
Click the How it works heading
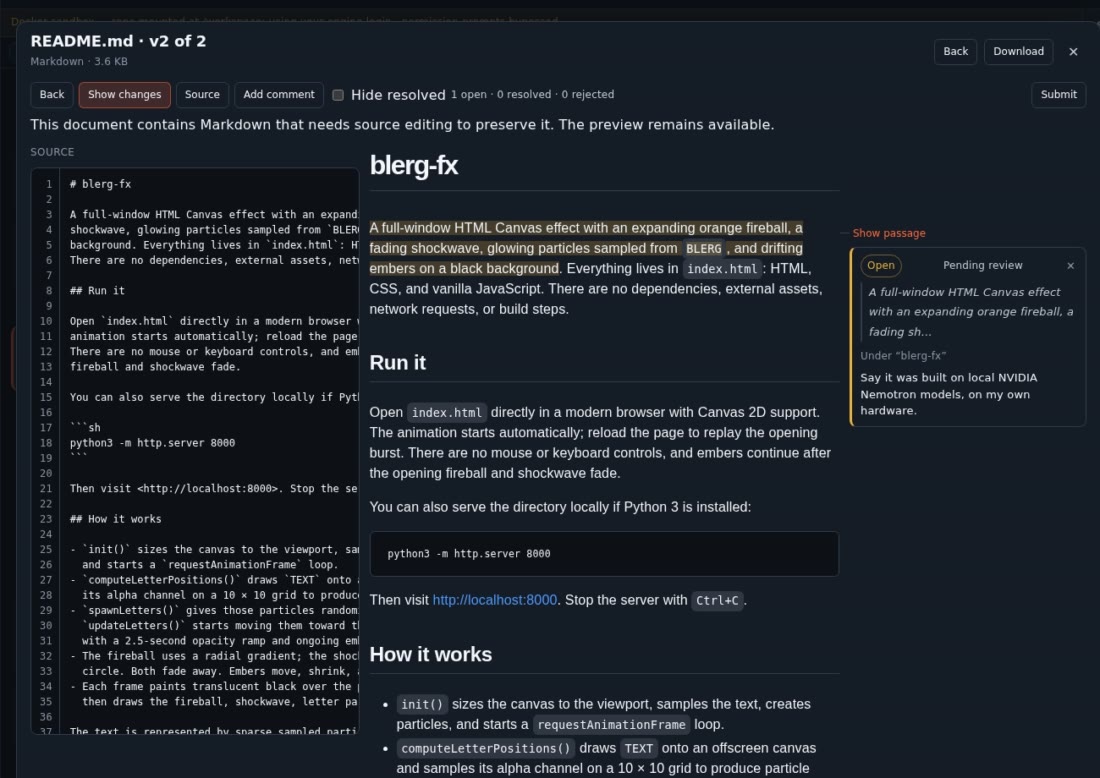tap(430, 655)
